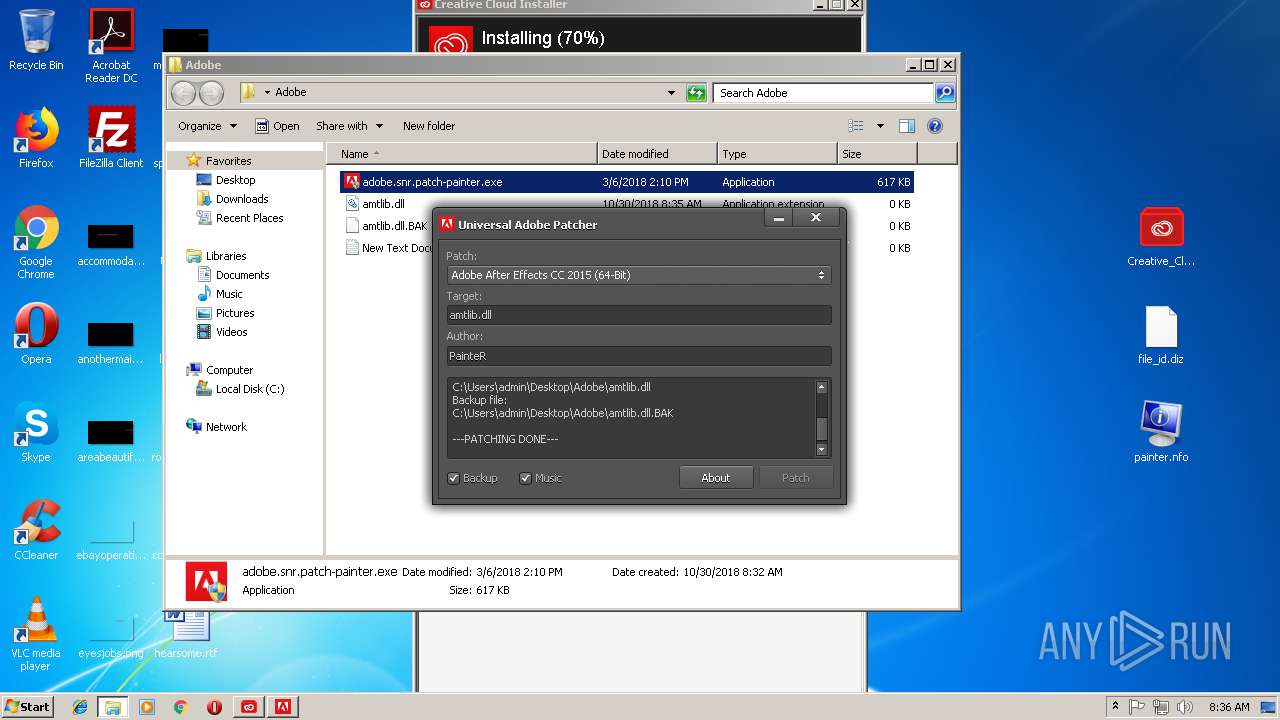
Task: Click the About button in patcher
Action: coord(716,478)
